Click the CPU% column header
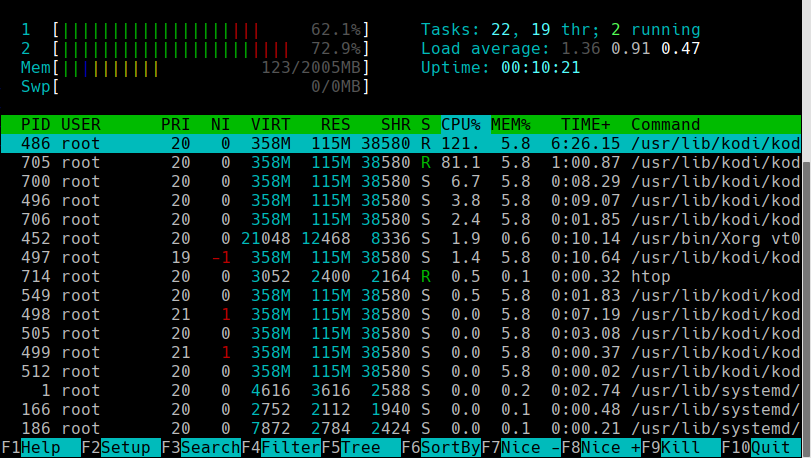The height and width of the screenshot is (458, 811). pos(461,125)
